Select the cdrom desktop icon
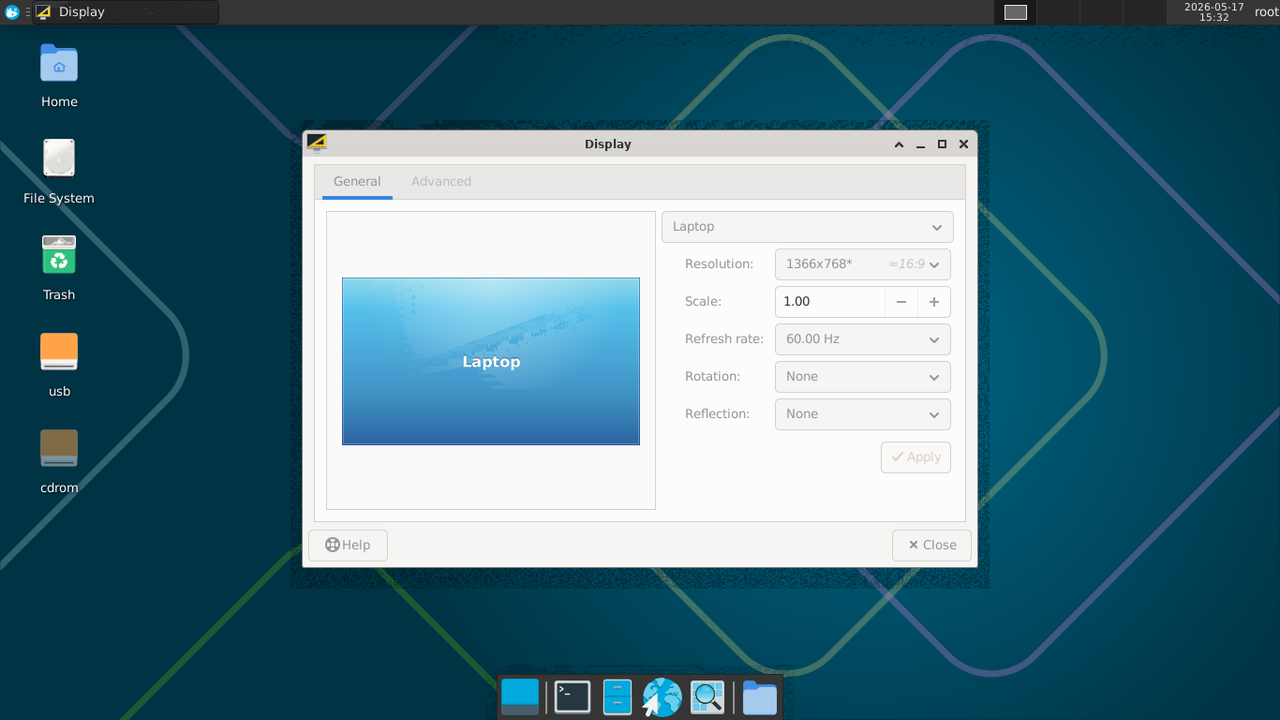 59,462
